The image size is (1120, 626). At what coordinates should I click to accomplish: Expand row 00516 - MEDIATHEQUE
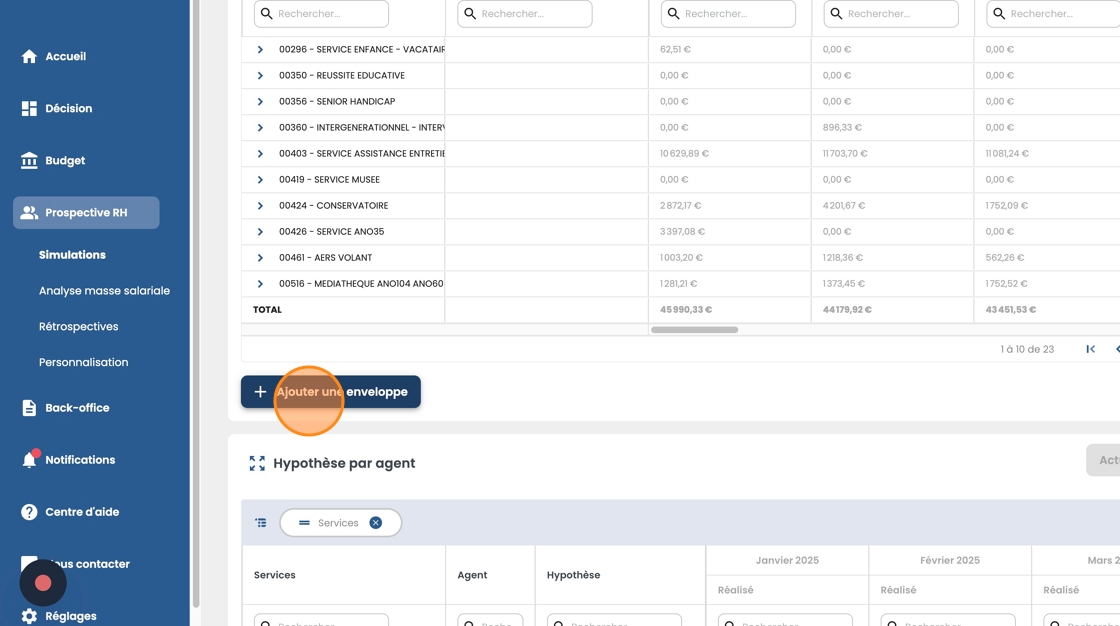(x=260, y=284)
